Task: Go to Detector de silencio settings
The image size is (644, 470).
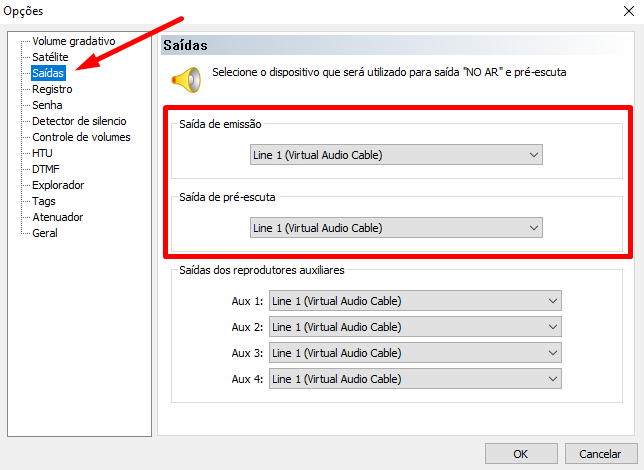Action: click(x=79, y=121)
